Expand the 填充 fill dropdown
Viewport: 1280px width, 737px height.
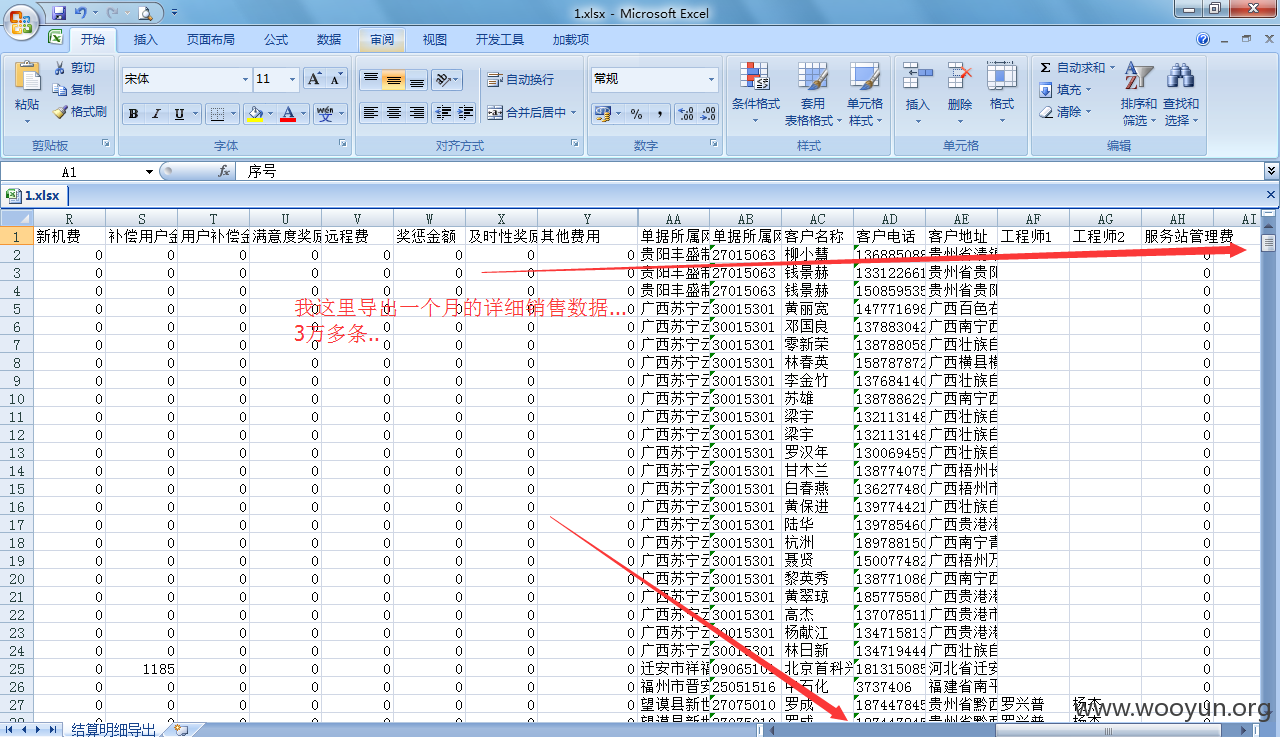(x=1089, y=90)
